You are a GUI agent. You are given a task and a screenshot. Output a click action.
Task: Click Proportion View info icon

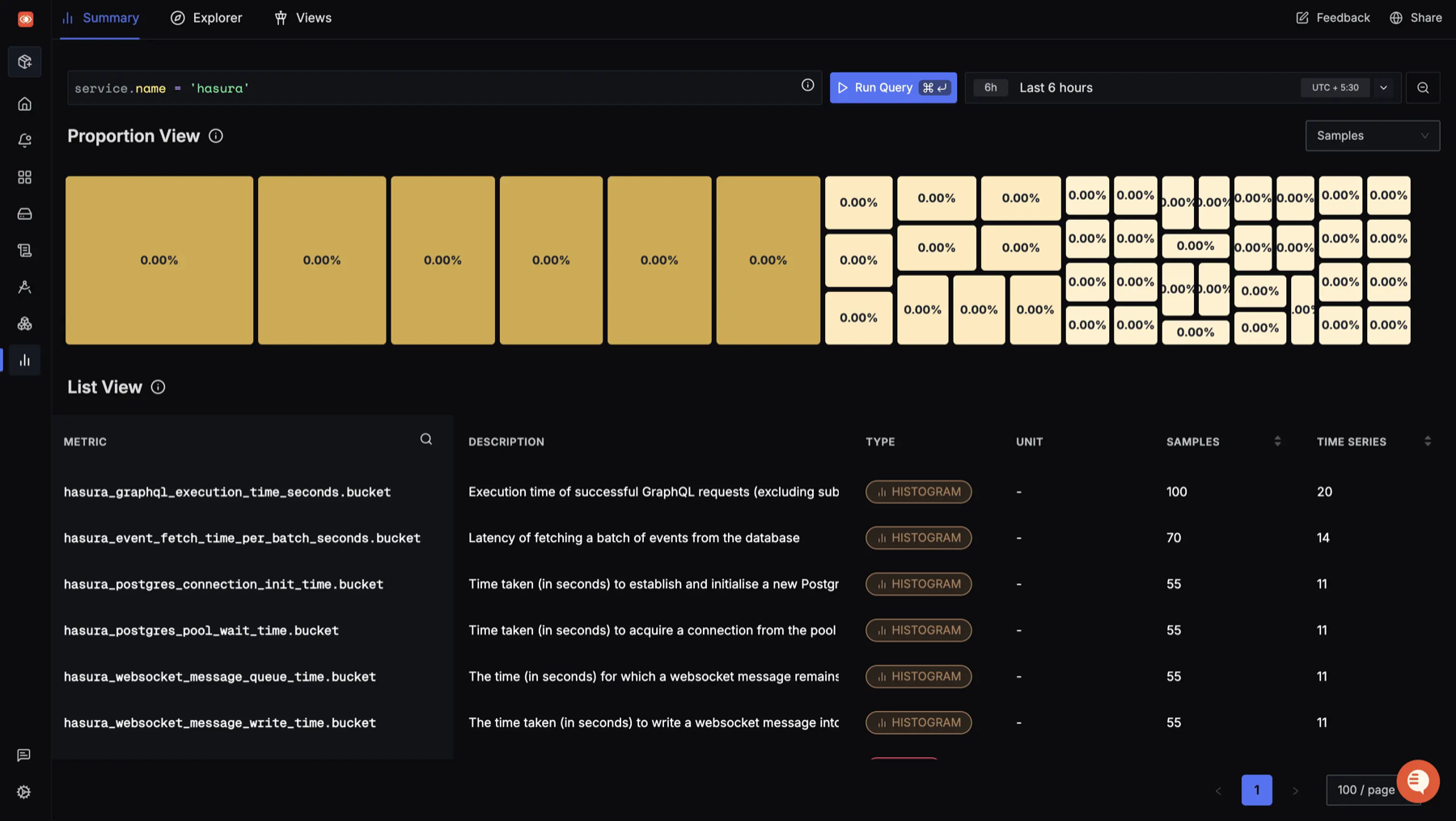point(216,136)
